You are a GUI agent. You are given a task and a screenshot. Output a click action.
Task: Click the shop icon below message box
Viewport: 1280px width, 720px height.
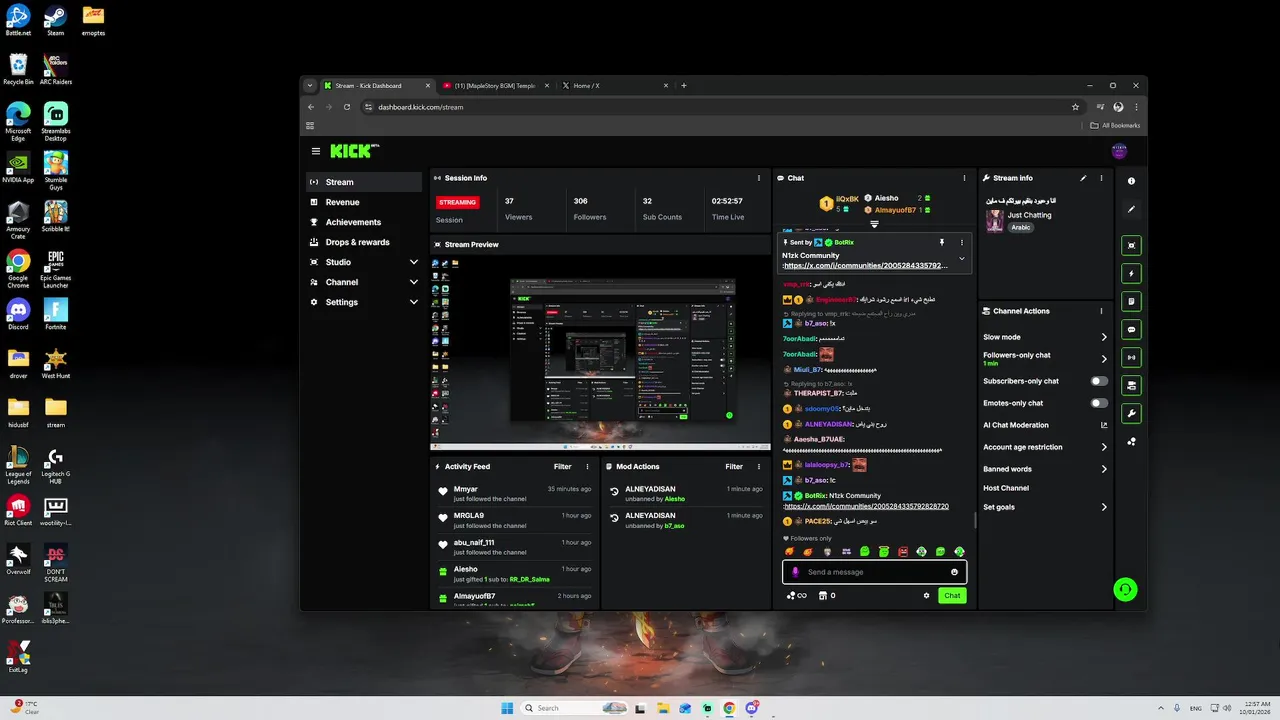pos(823,595)
